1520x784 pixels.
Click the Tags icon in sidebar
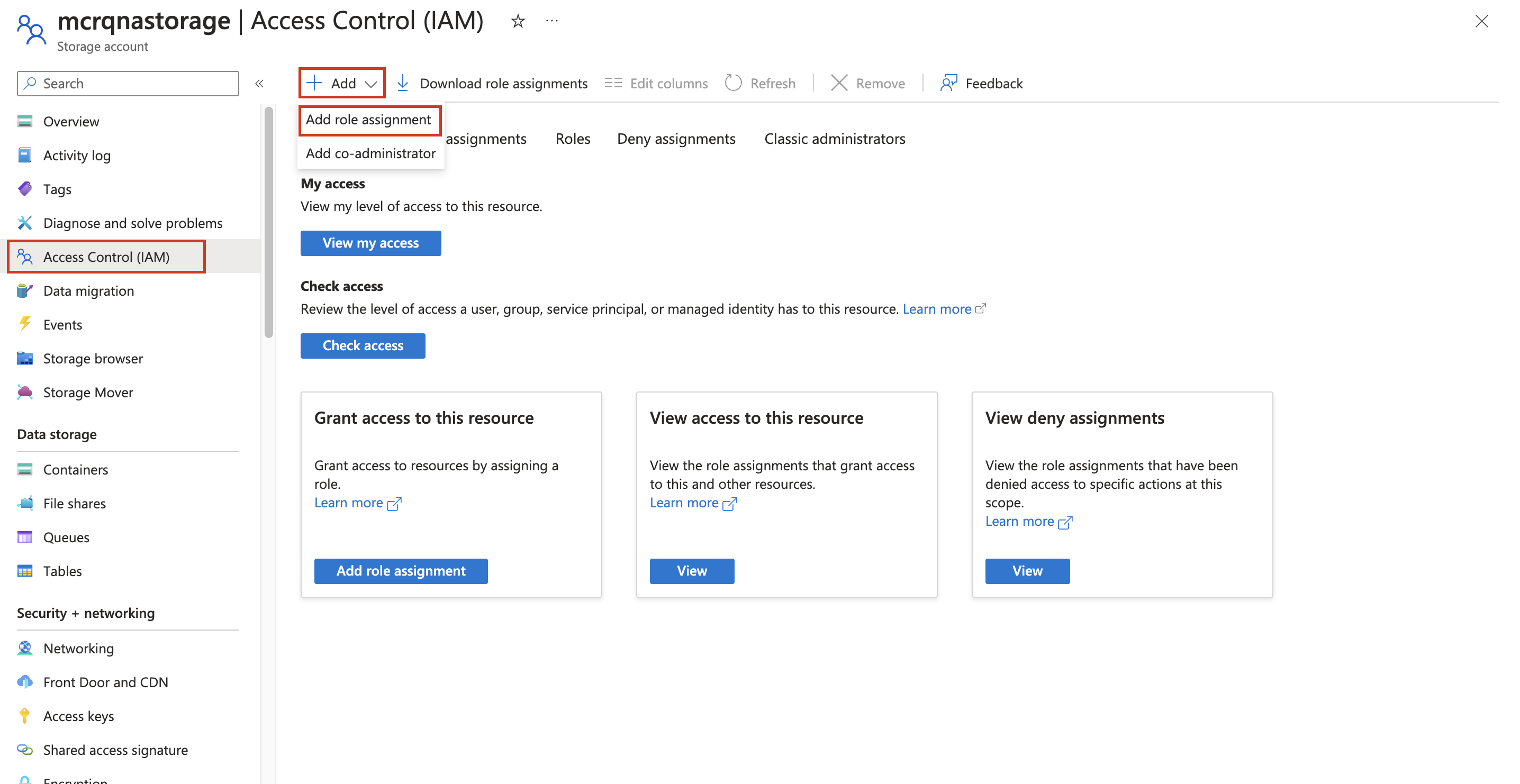coord(25,189)
